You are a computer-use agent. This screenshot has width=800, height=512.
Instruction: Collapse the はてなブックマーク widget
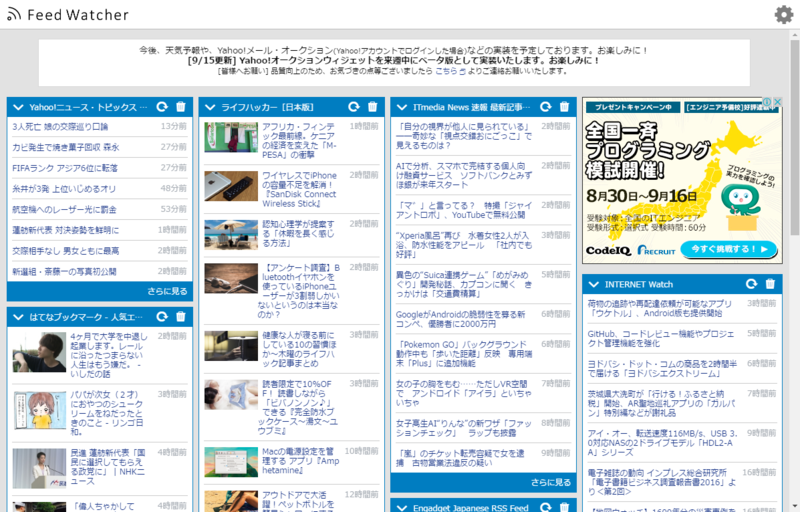pos(18,317)
